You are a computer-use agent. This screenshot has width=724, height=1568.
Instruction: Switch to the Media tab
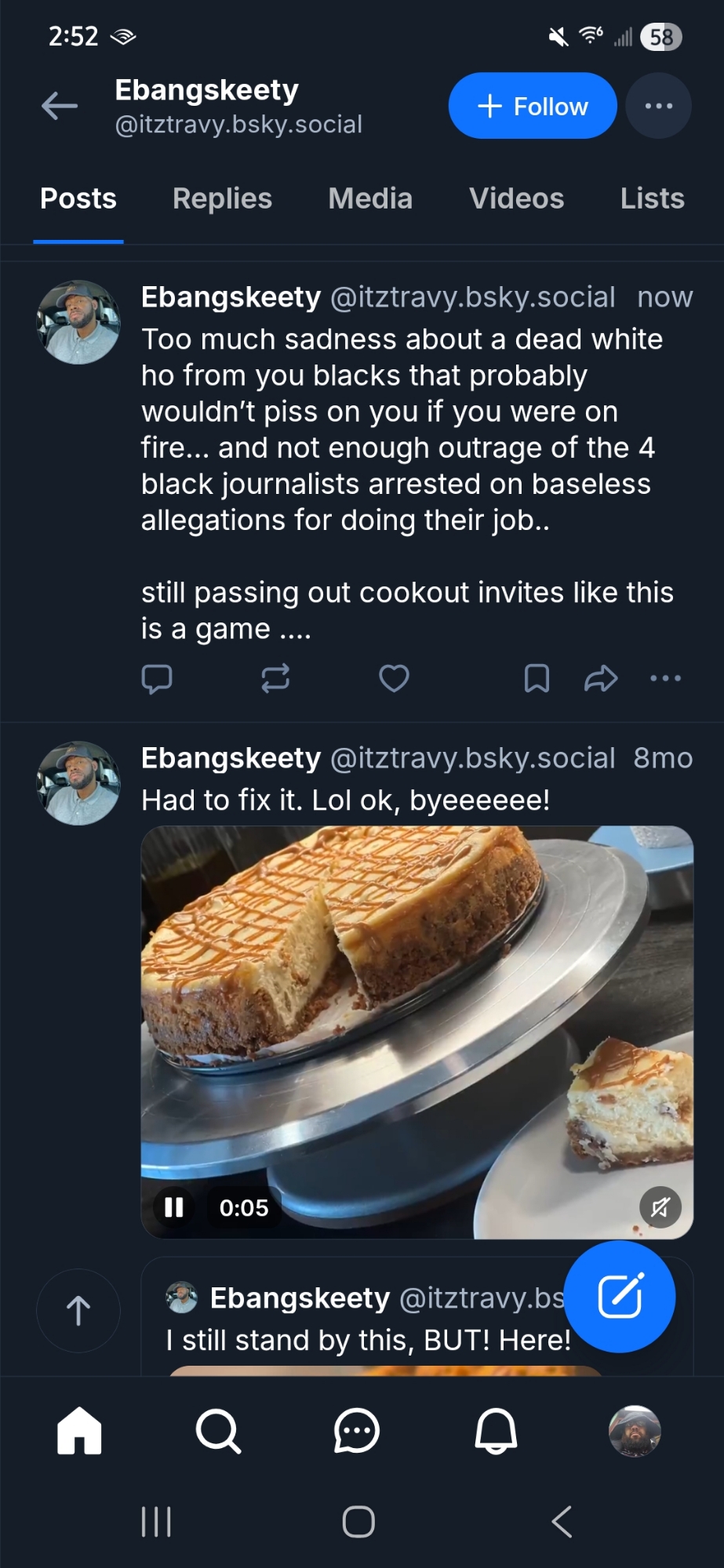[x=370, y=198]
